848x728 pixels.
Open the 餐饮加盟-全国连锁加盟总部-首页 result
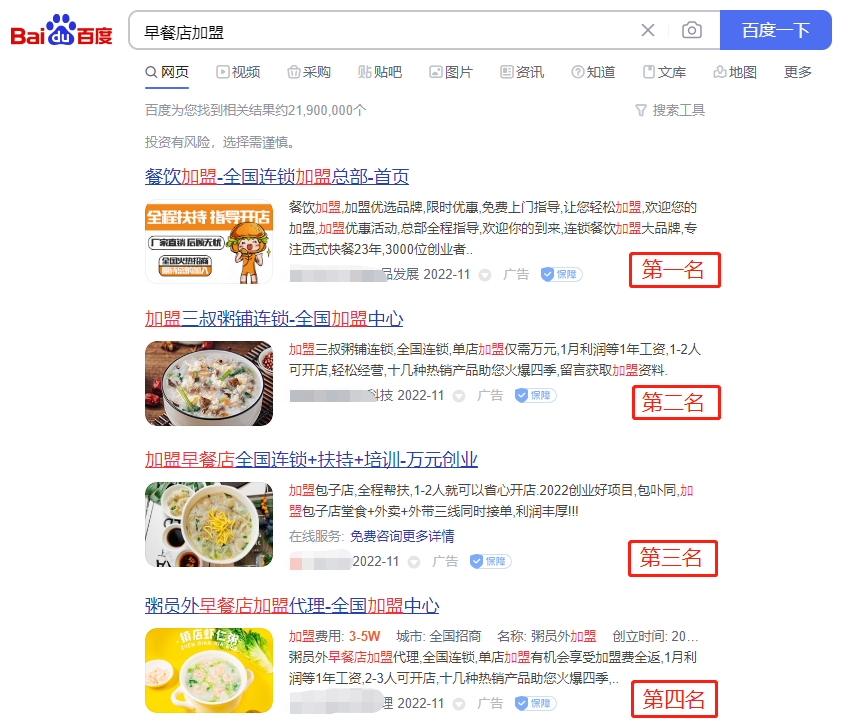277,176
